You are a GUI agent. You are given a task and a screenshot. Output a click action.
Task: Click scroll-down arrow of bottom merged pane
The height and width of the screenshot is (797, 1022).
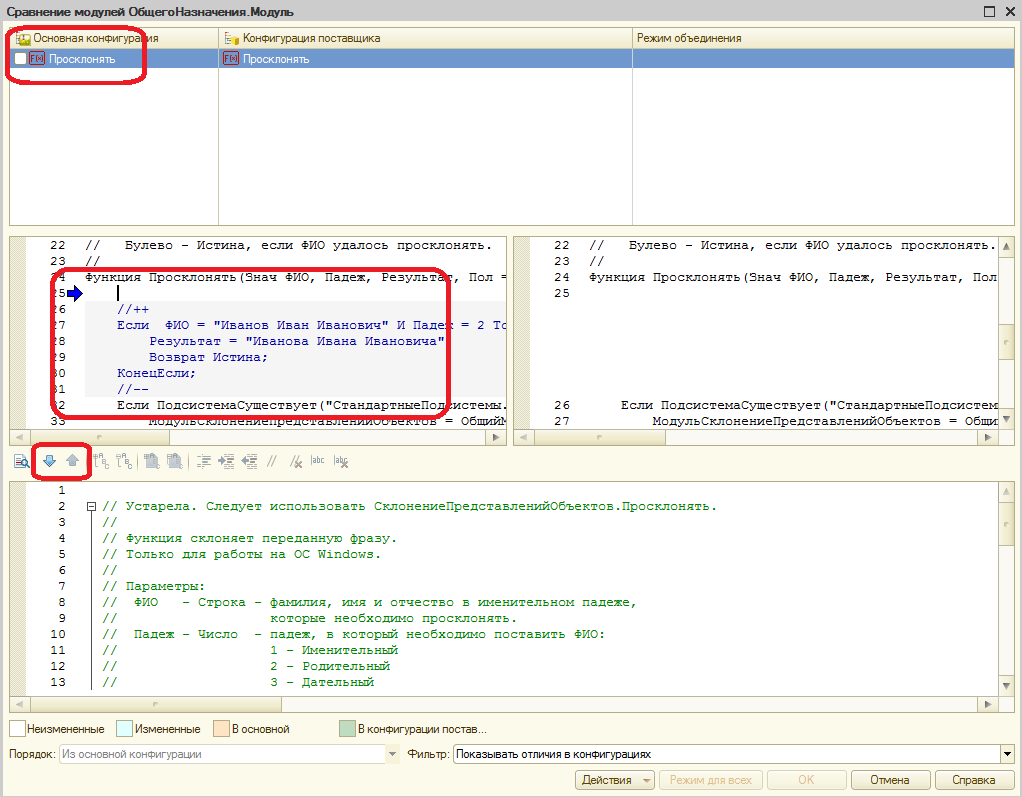1007,686
